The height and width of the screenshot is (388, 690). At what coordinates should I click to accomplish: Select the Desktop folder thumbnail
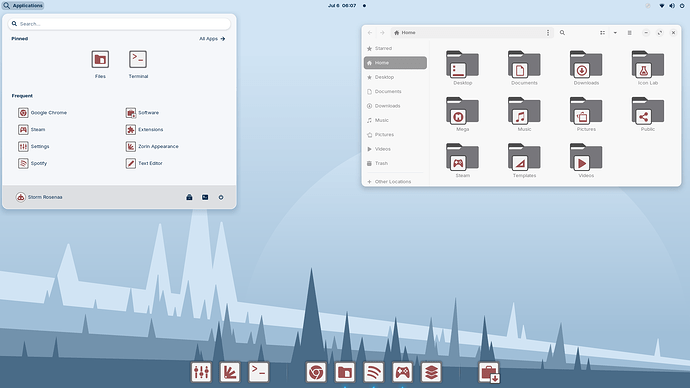[462, 64]
